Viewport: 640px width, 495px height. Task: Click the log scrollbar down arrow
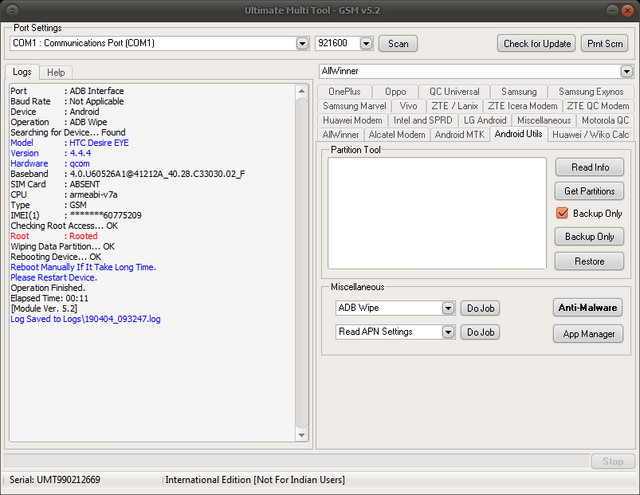click(302, 435)
